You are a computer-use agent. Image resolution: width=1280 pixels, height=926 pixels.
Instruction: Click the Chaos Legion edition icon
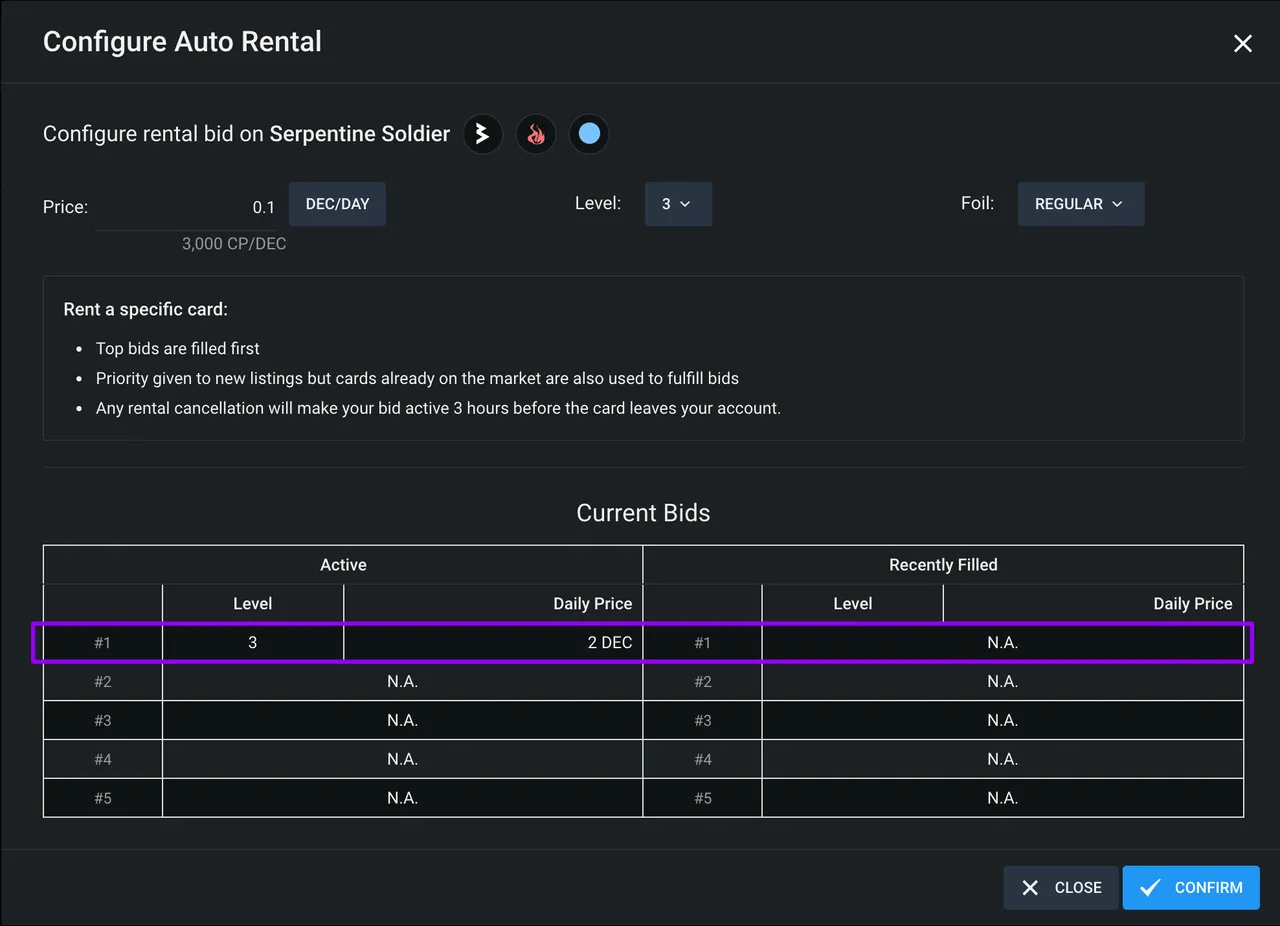(x=483, y=134)
